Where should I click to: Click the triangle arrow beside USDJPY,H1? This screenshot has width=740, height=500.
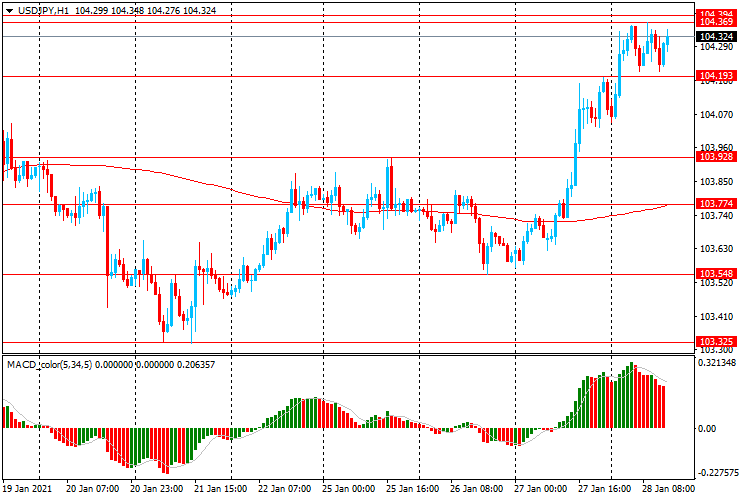click(x=9, y=10)
